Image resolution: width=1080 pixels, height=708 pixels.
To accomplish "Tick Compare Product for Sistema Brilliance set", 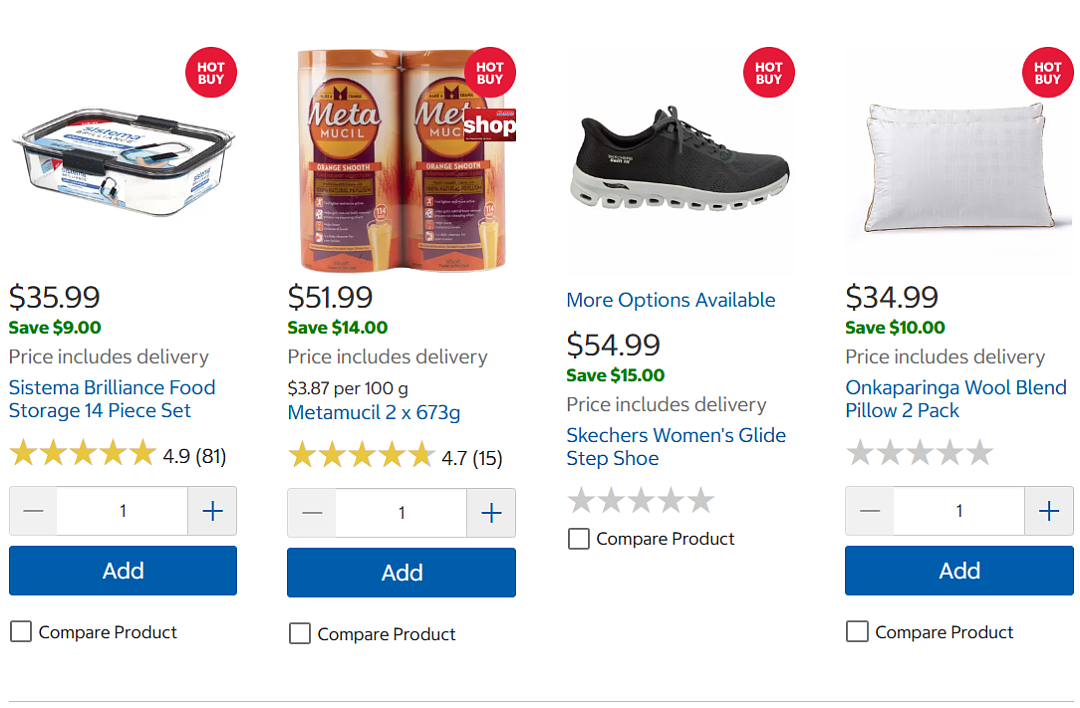I will pos(21,632).
